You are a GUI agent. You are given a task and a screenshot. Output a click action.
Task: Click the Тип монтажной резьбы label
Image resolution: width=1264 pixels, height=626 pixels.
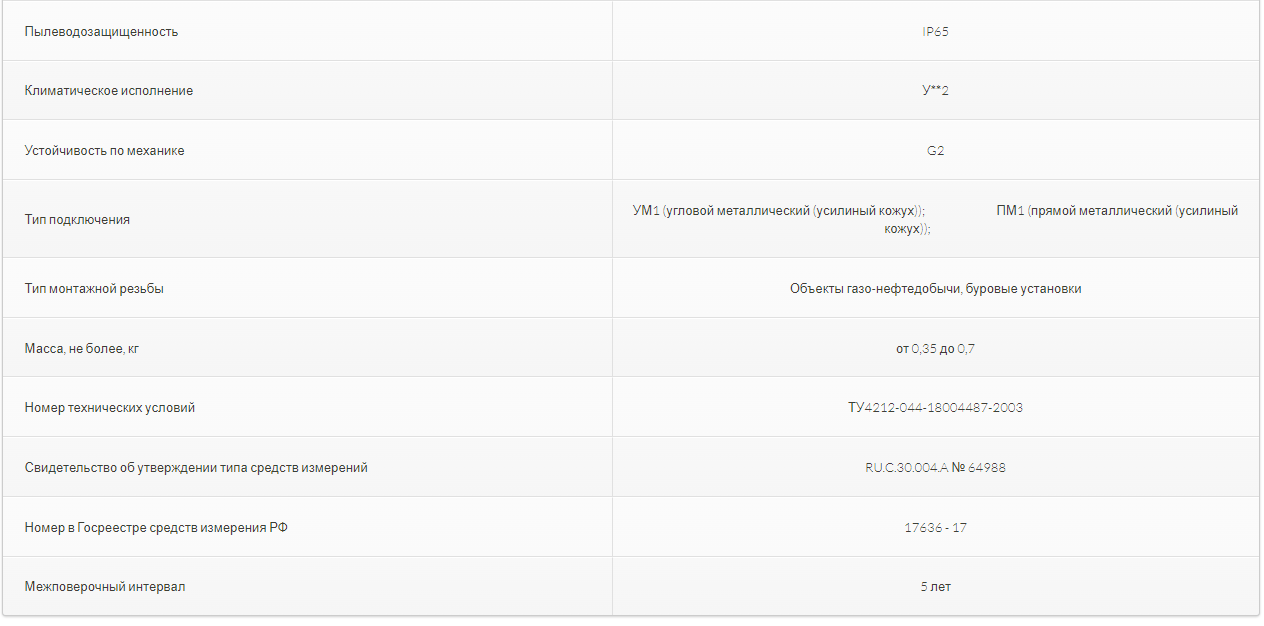coord(94,289)
